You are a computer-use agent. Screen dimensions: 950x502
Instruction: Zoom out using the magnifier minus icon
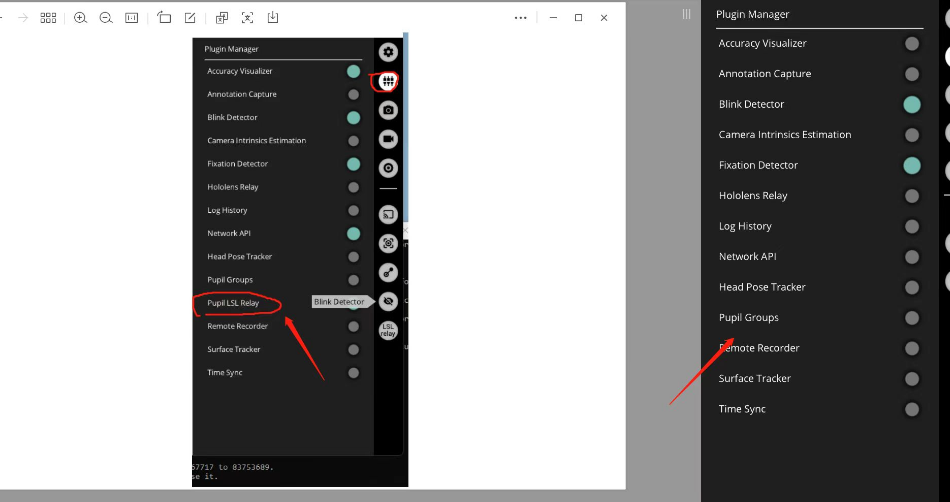pyautogui.click(x=106, y=18)
